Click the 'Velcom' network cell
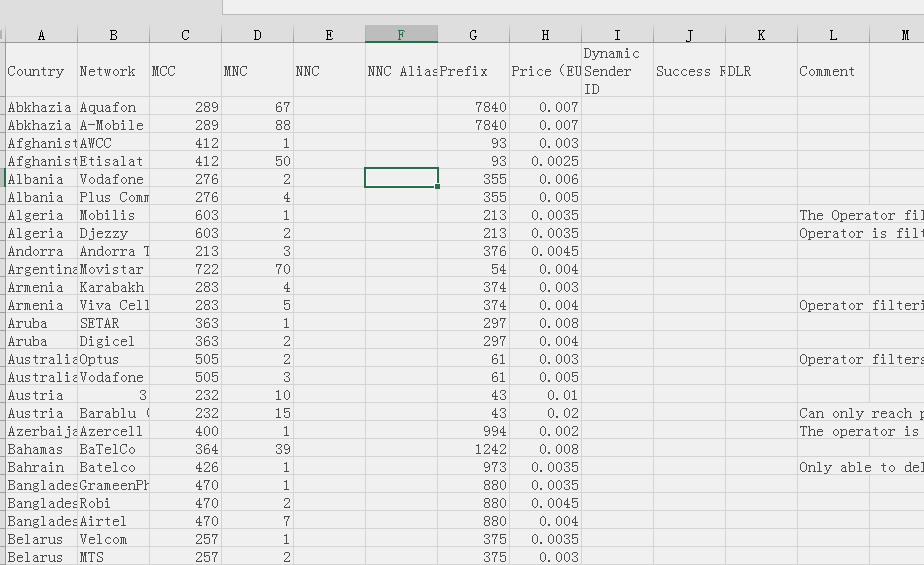924x565 pixels. click(x=113, y=538)
